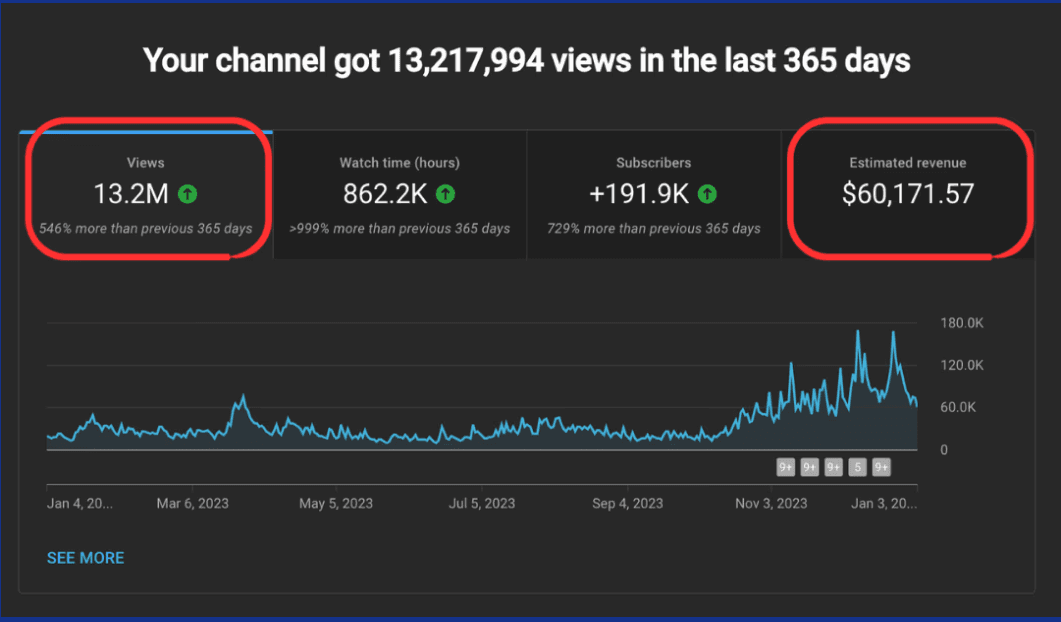This screenshot has width=1061, height=622.
Task: Click the 13,217,994 views headline
Action: pyautogui.click(x=527, y=60)
